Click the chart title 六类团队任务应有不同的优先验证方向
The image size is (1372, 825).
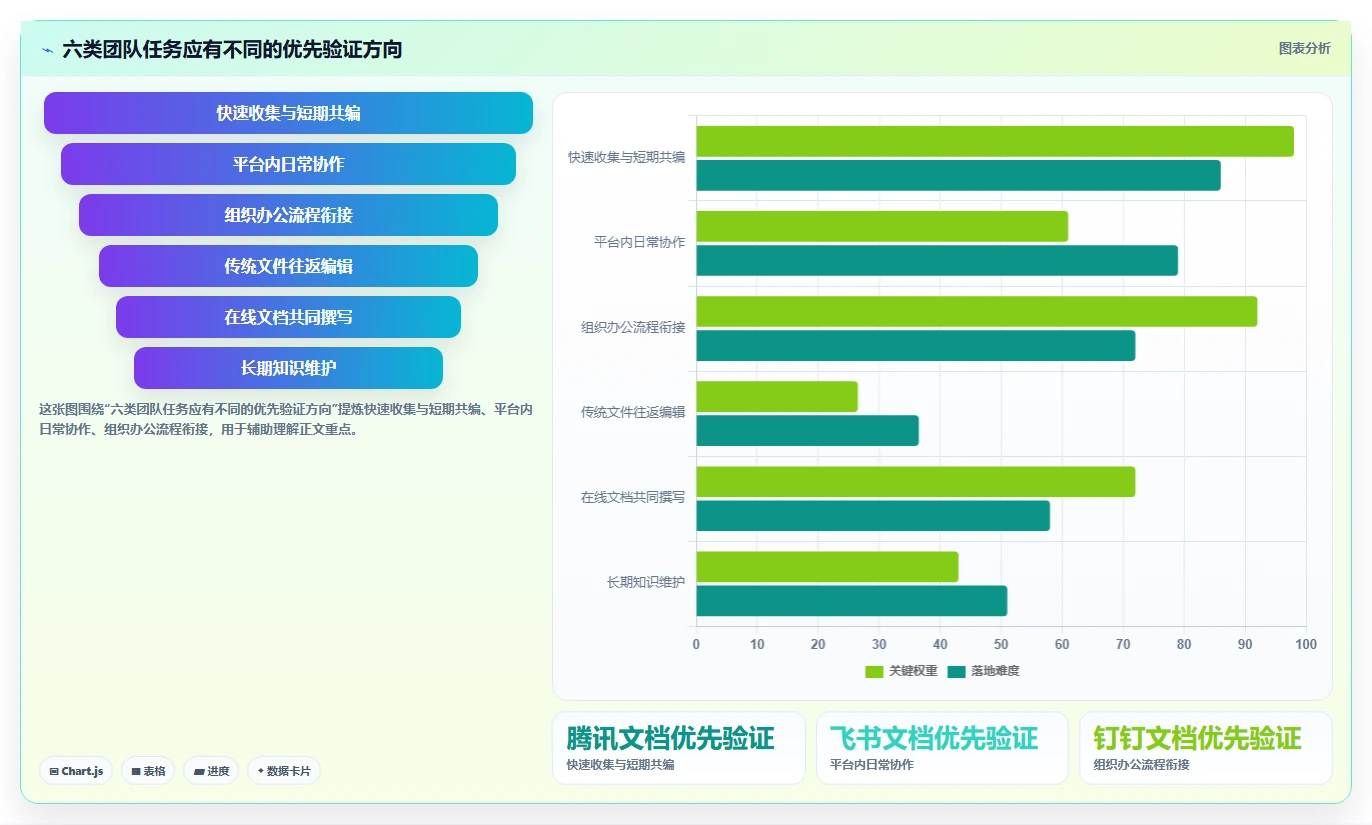tap(232, 49)
